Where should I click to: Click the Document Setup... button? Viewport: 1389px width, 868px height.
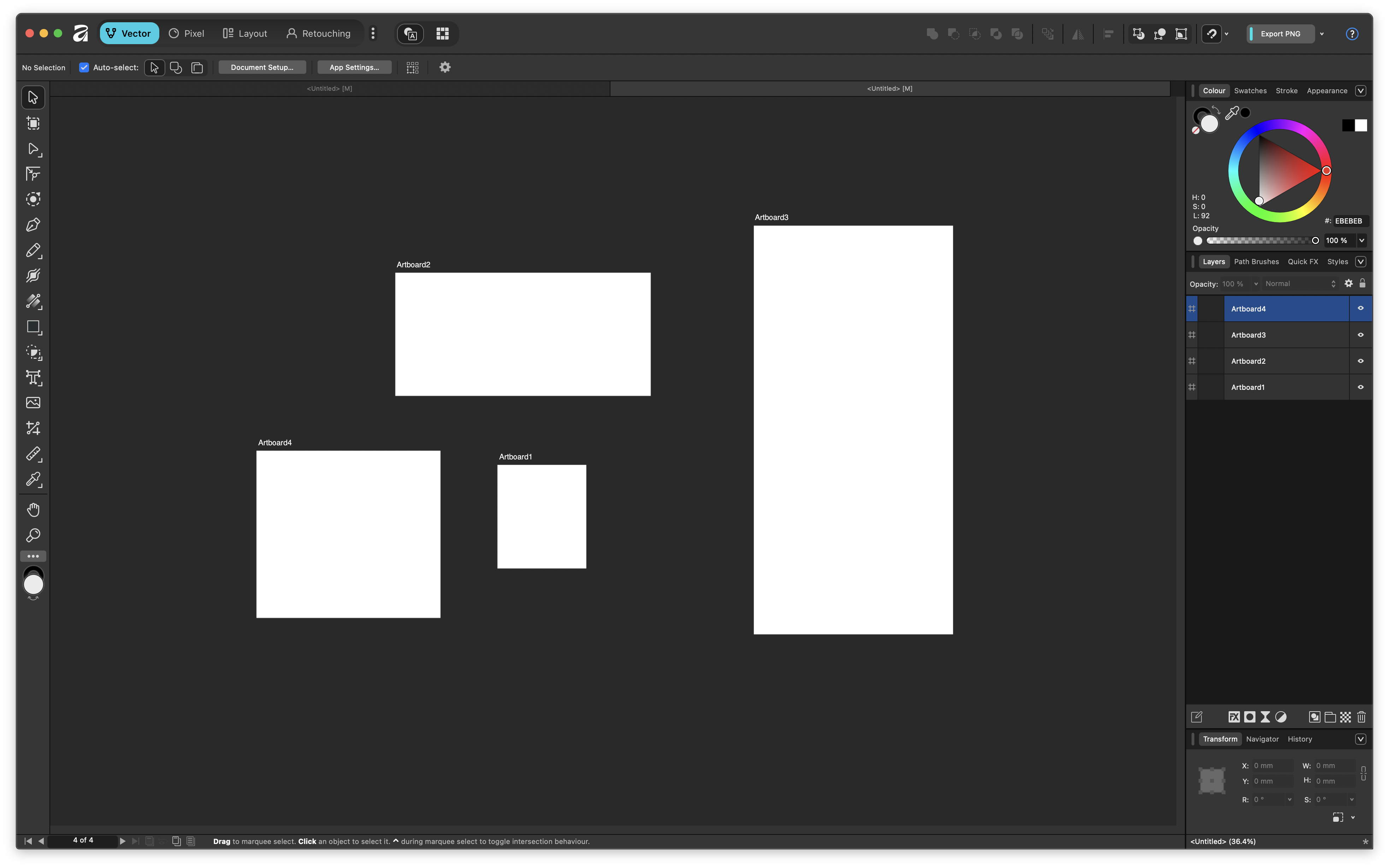click(x=262, y=67)
